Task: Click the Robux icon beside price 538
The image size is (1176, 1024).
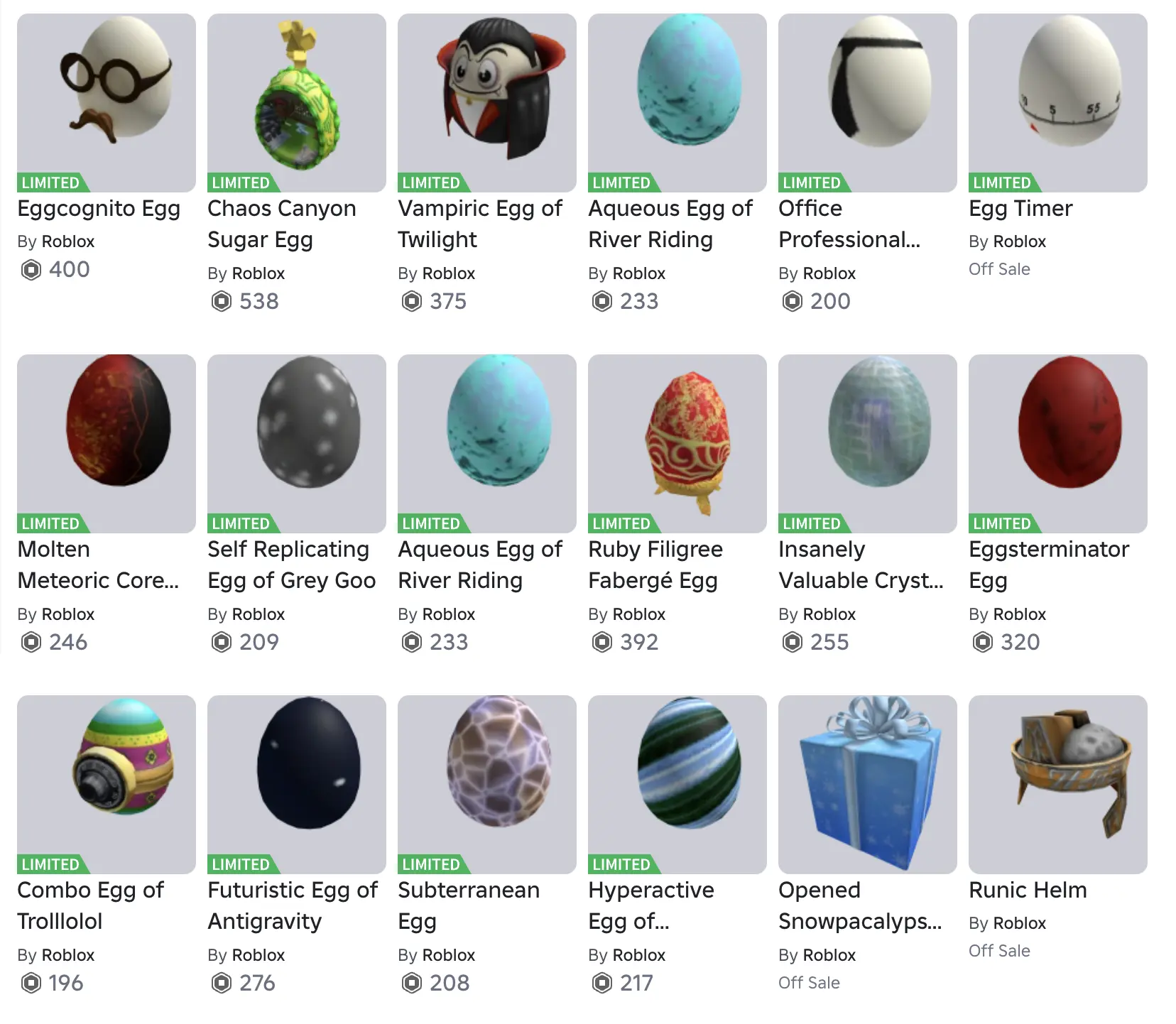Action: pos(222,302)
